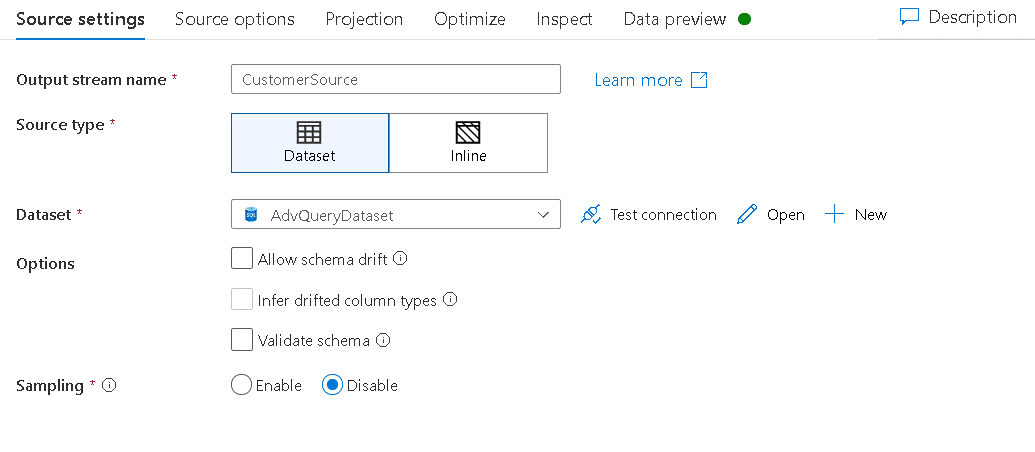Choose the Inline source type
Image resolution: width=1035 pixels, height=452 pixels.
[x=468, y=143]
